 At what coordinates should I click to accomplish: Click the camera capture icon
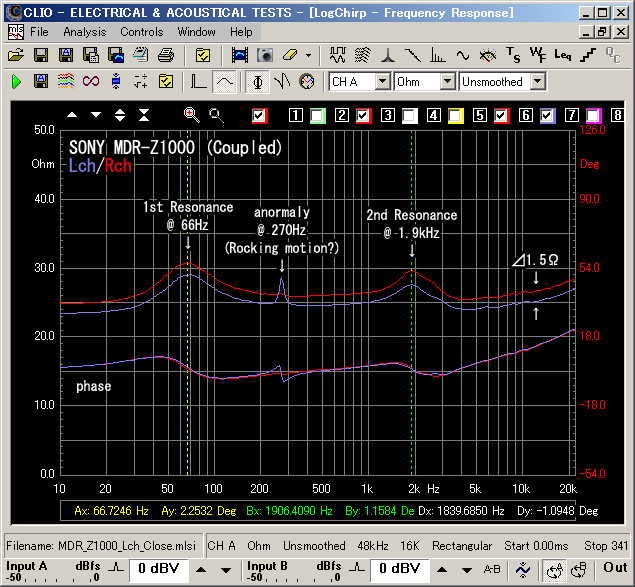click(265, 55)
